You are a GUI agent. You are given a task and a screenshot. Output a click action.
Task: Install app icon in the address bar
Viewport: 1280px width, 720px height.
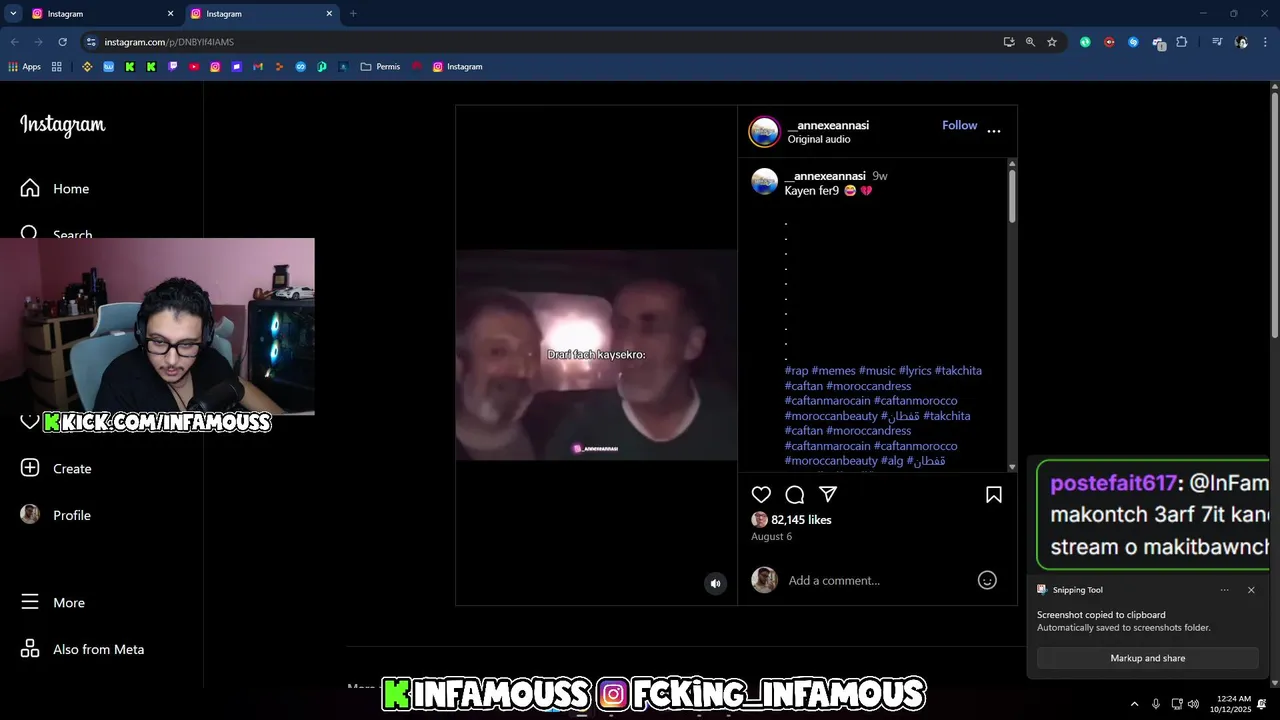tap(1009, 42)
